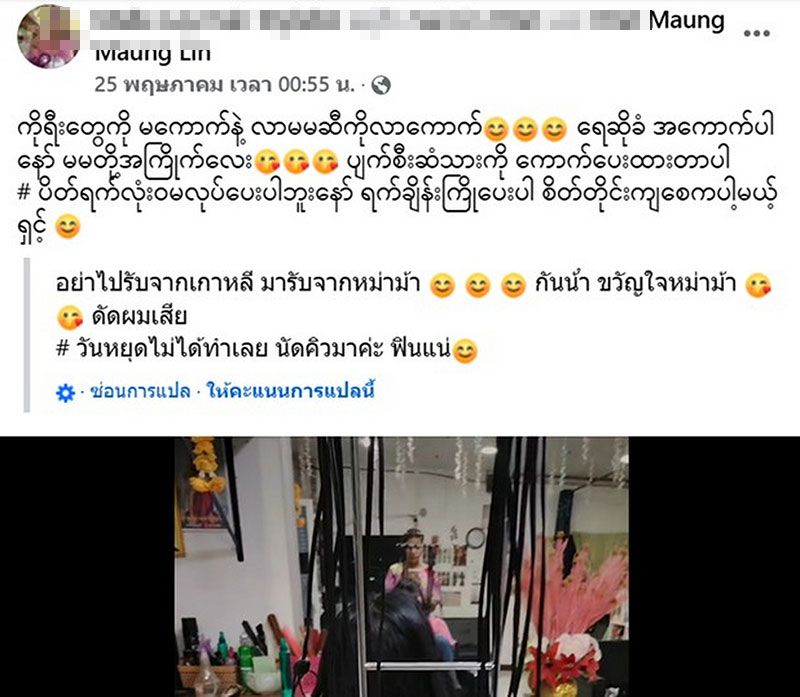Viewport: 800px width, 697px height.
Task: Open the salon photo attached below
Action: [402, 566]
